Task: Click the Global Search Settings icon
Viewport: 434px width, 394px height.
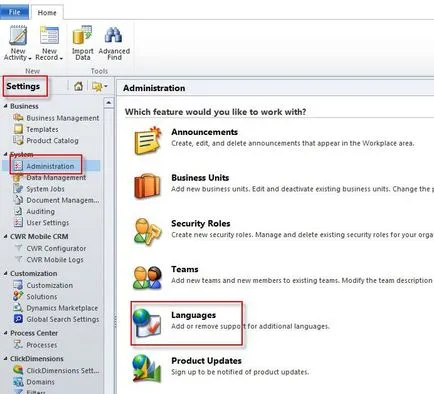Action: point(18,319)
